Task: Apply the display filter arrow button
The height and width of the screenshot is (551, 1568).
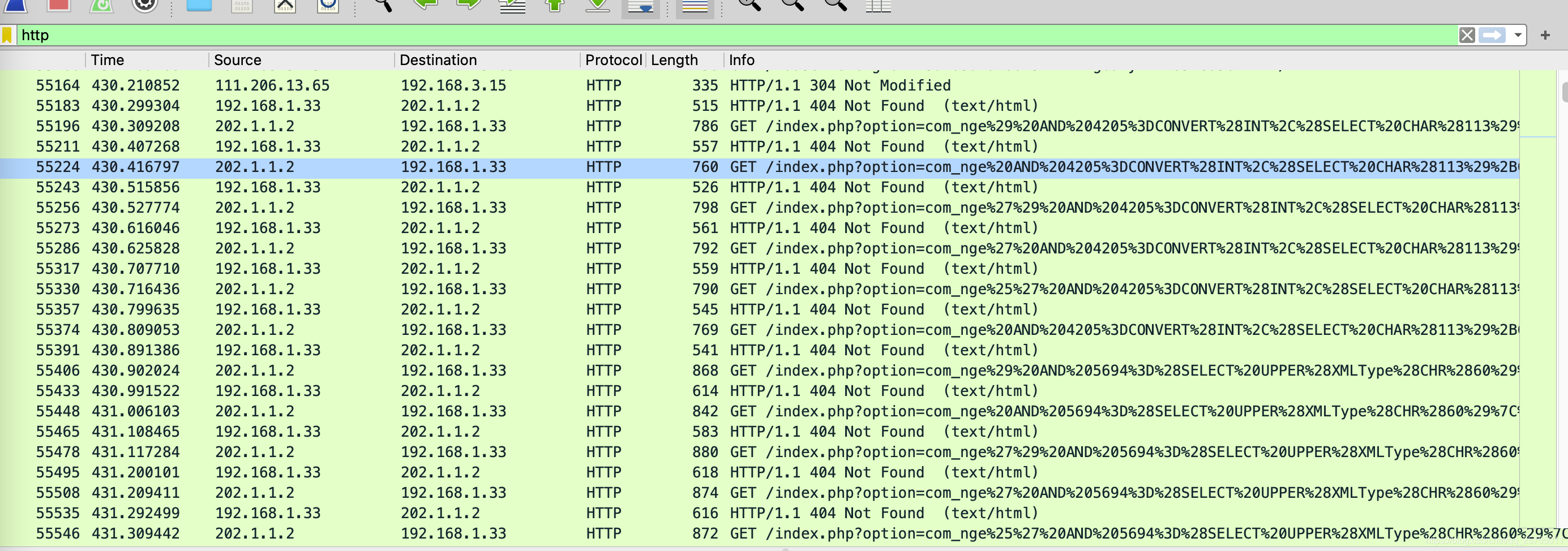Action: coord(1492,35)
